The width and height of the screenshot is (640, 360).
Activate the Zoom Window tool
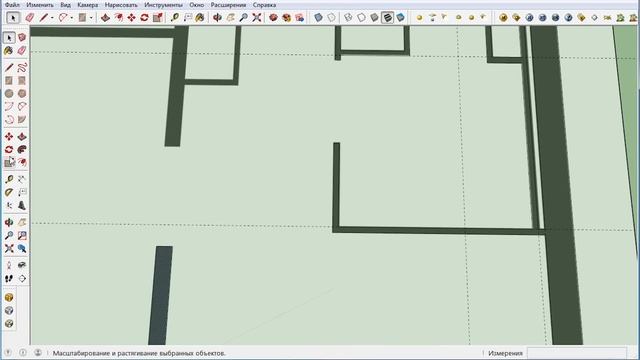(x=22, y=236)
